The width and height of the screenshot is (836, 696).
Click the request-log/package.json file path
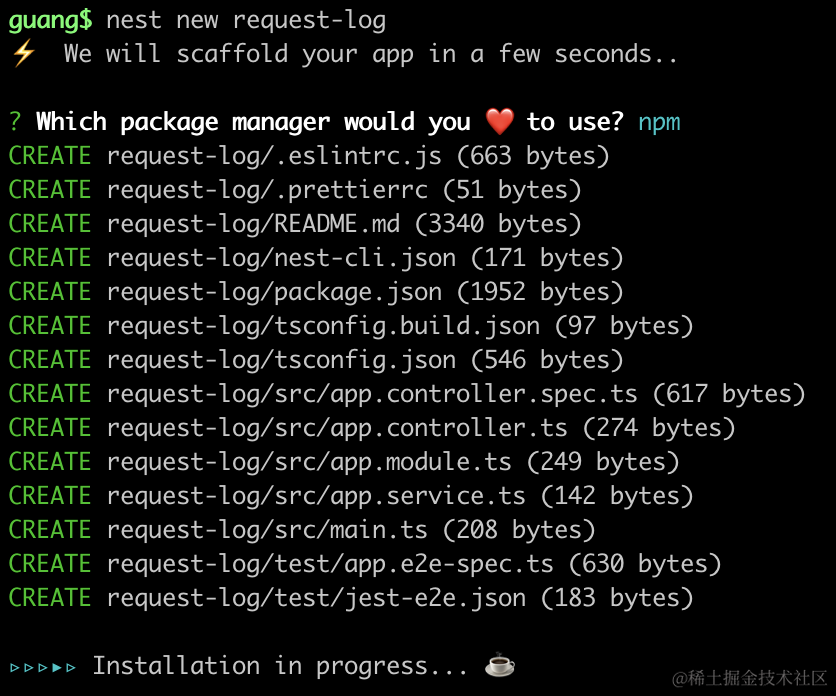click(x=274, y=292)
